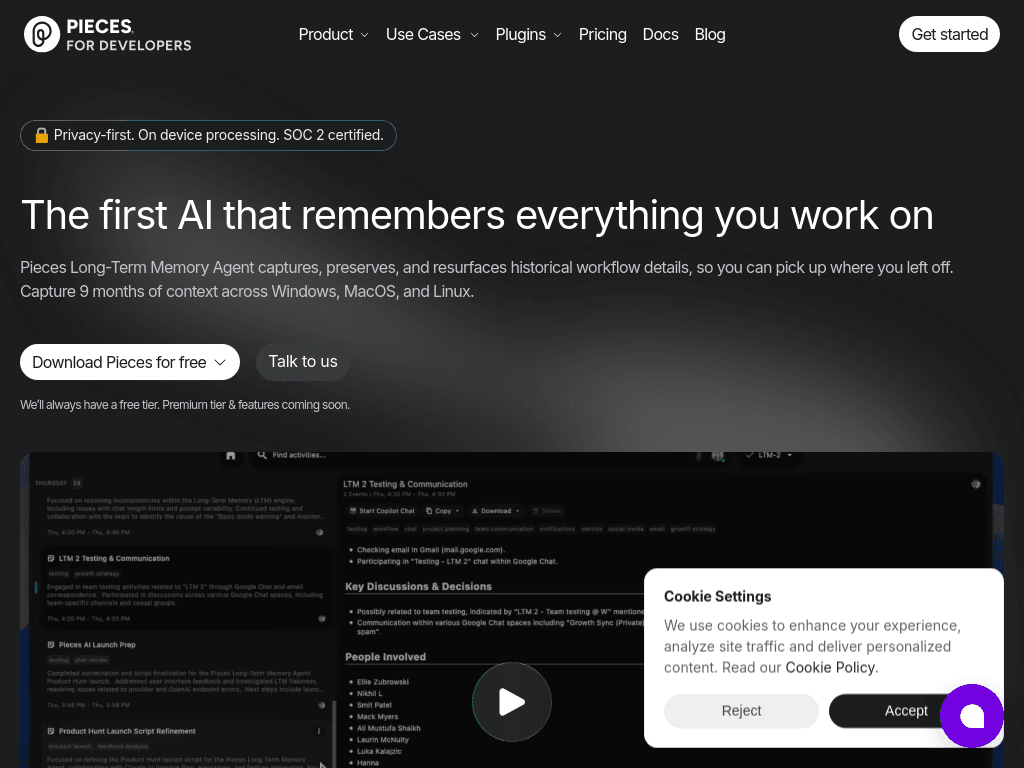Click the home icon in app preview
Image resolution: width=1024 pixels, height=768 pixels.
[231, 455]
